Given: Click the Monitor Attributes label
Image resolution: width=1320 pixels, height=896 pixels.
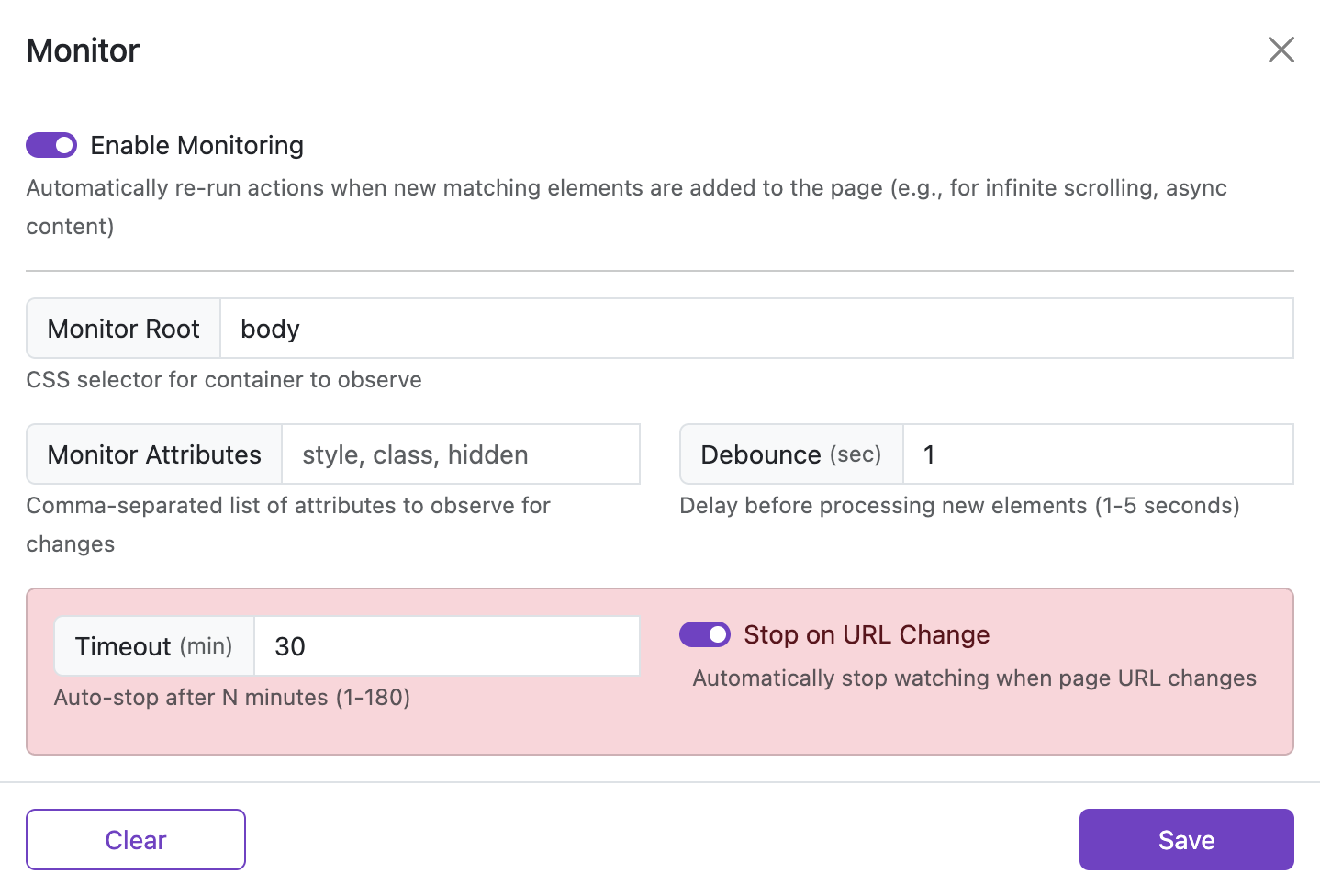Looking at the screenshot, I should [153, 454].
